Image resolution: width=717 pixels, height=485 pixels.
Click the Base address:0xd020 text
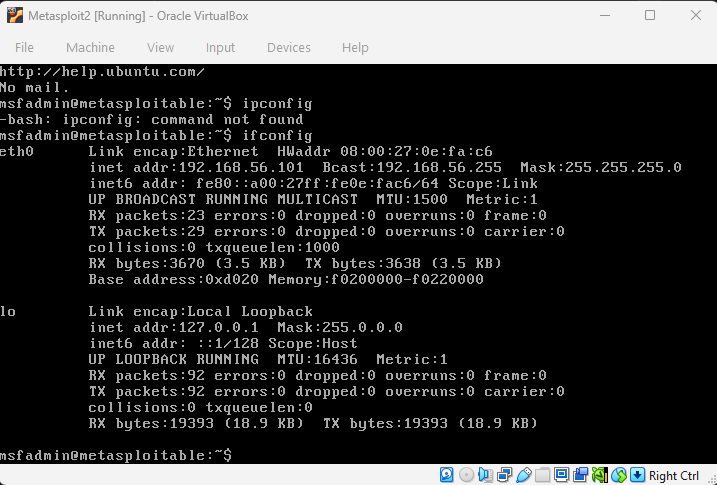pos(174,279)
